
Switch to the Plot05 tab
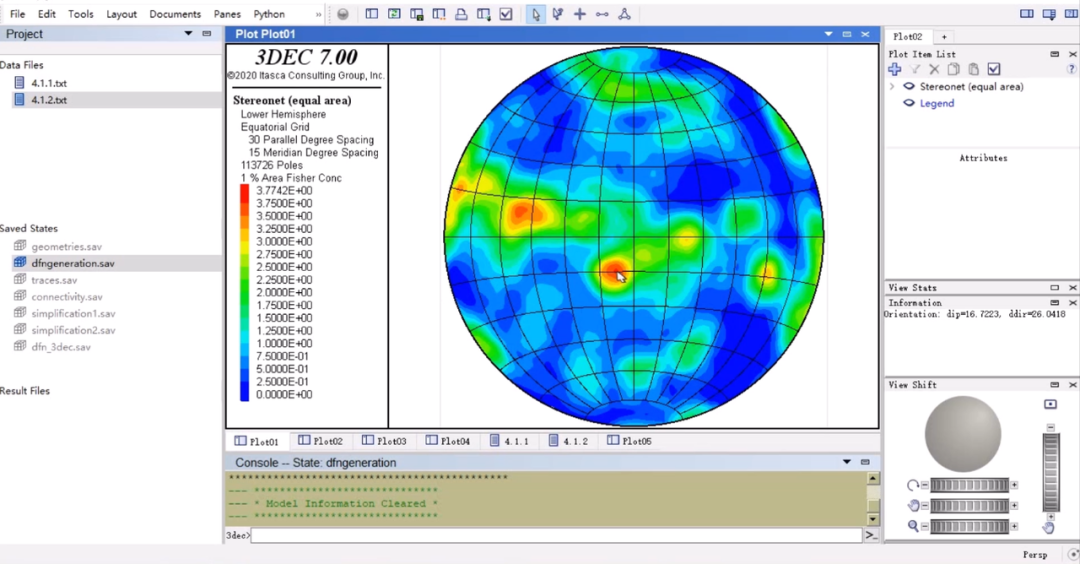[630, 441]
